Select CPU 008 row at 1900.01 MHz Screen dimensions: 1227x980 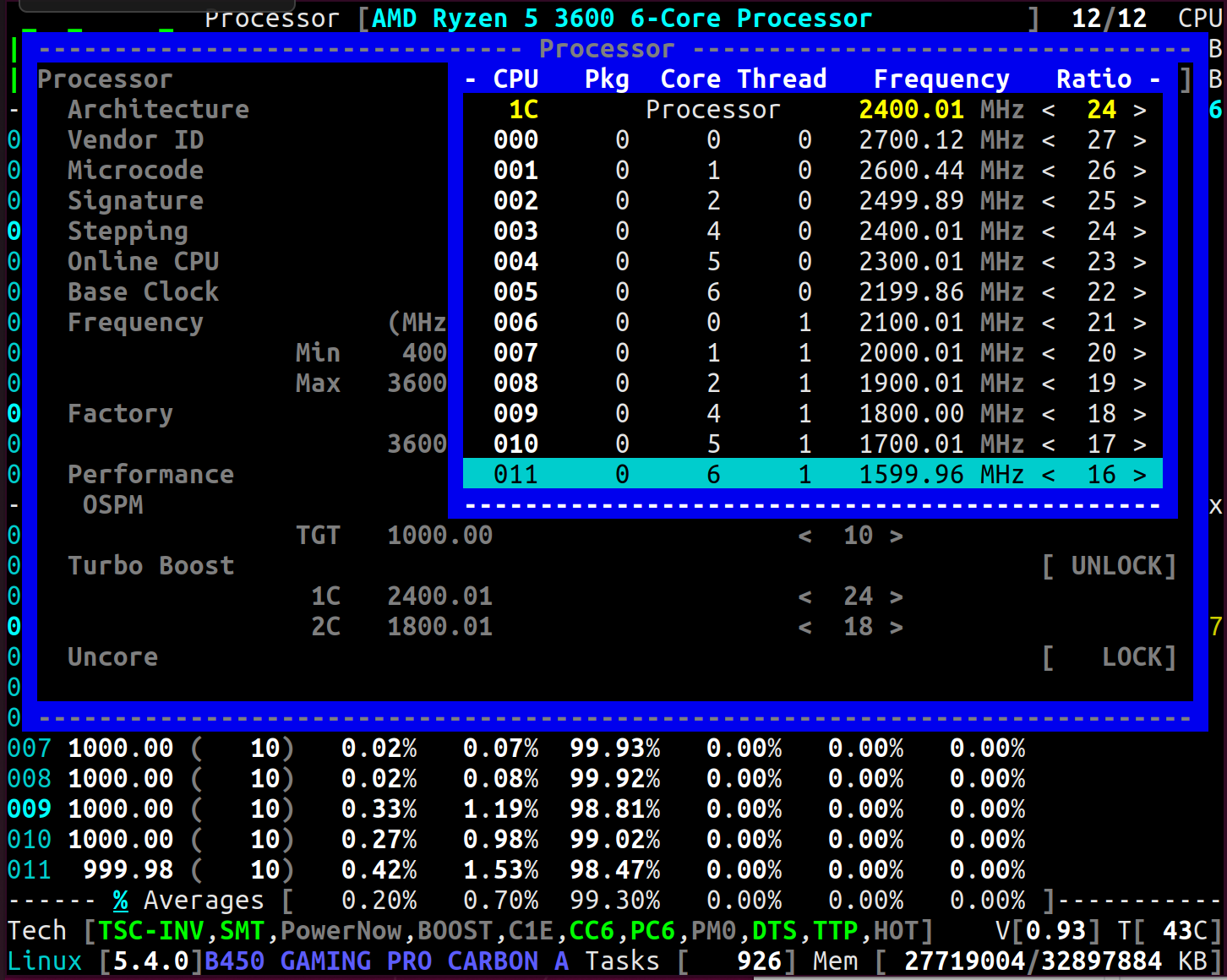pyautogui.click(x=813, y=384)
